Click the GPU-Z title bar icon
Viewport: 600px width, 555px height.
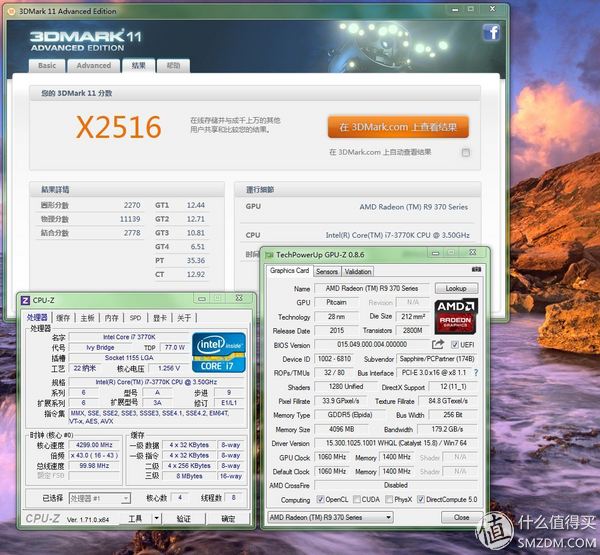tap(269, 255)
